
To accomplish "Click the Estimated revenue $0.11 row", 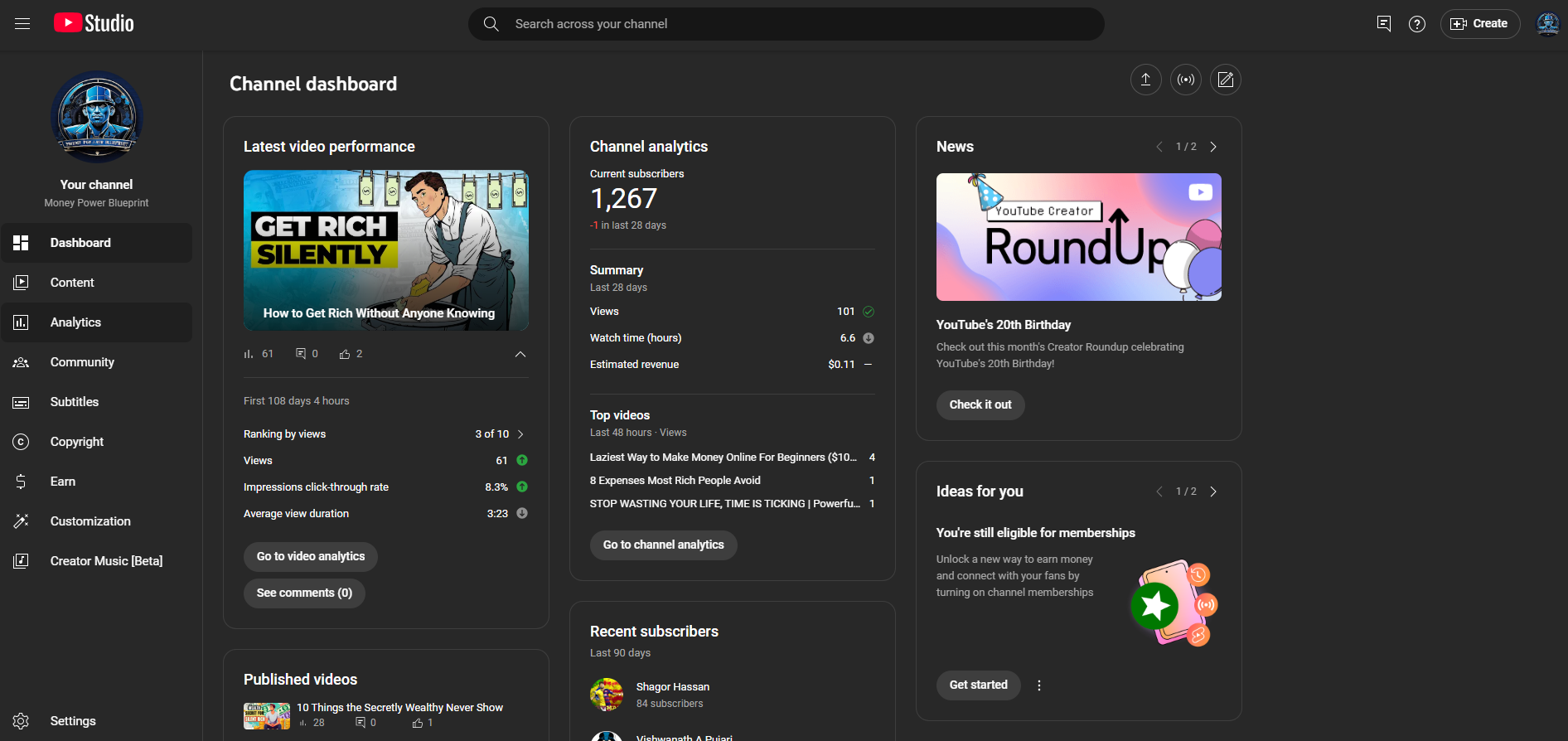I will tap(733, 365).
